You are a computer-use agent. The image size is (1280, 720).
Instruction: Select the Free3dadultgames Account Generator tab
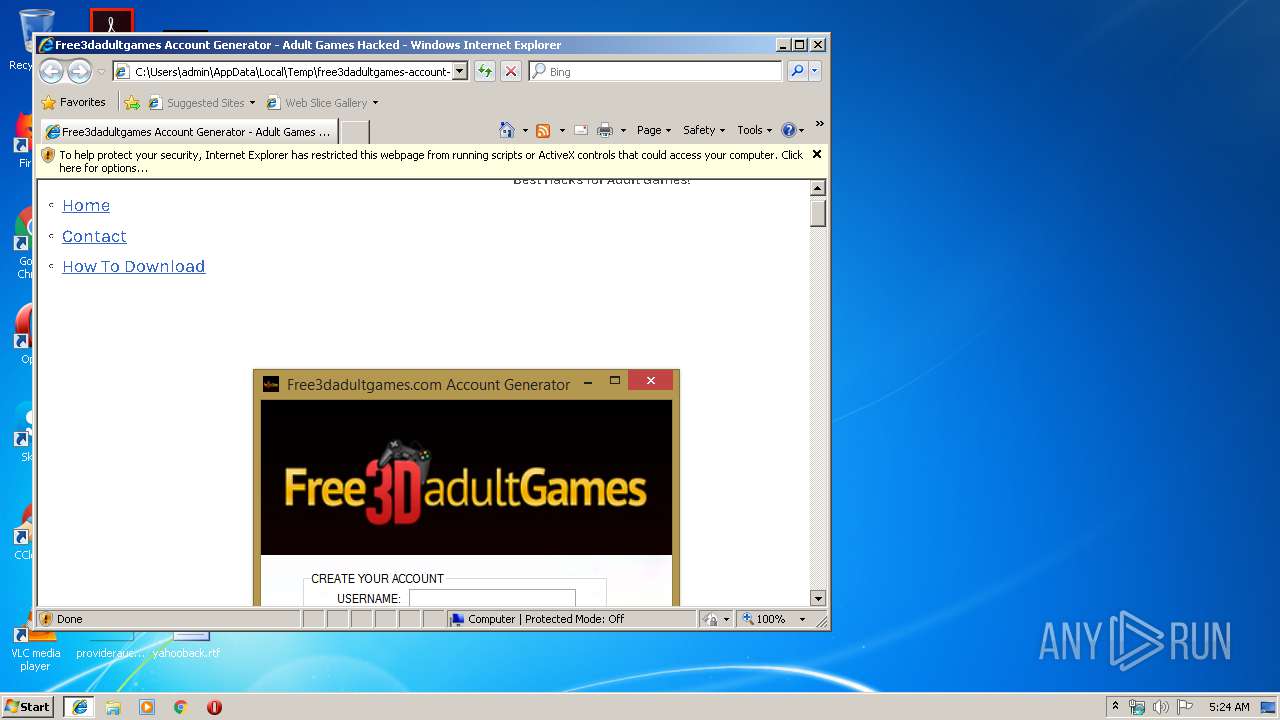click(x=188, y=131)
